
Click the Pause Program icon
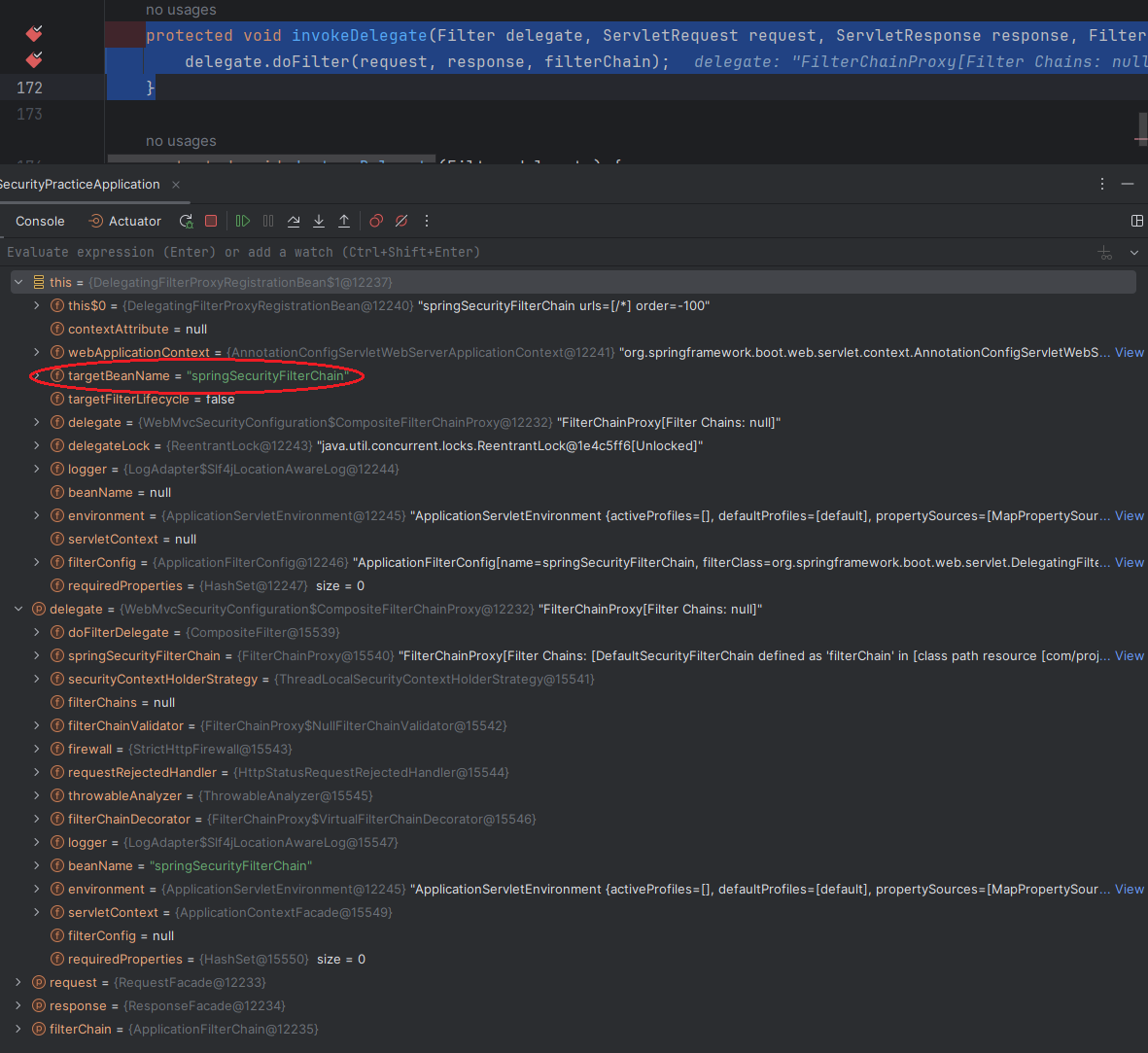tap(268, 221)
